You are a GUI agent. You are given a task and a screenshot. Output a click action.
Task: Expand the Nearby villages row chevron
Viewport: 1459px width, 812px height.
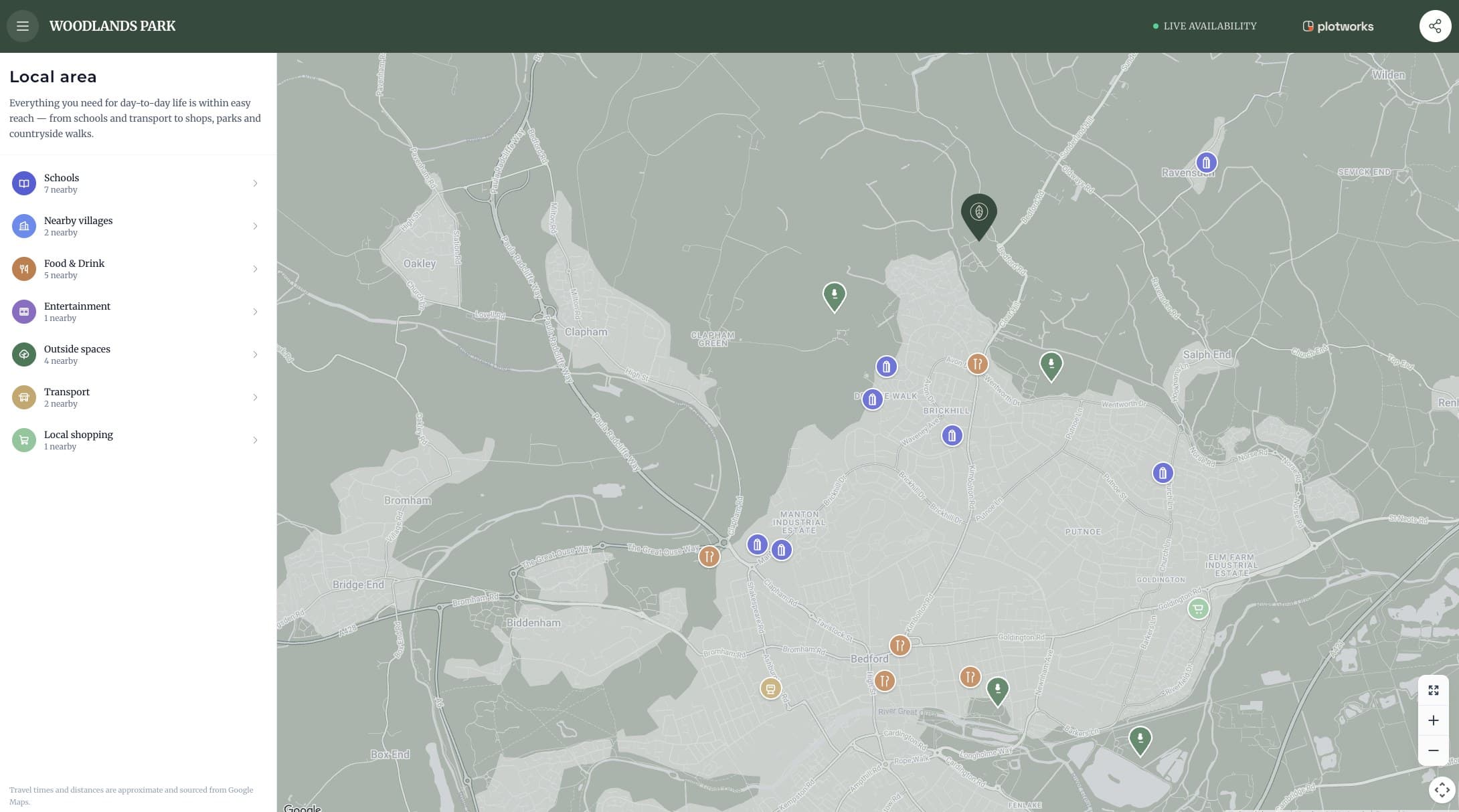point(255,226)
